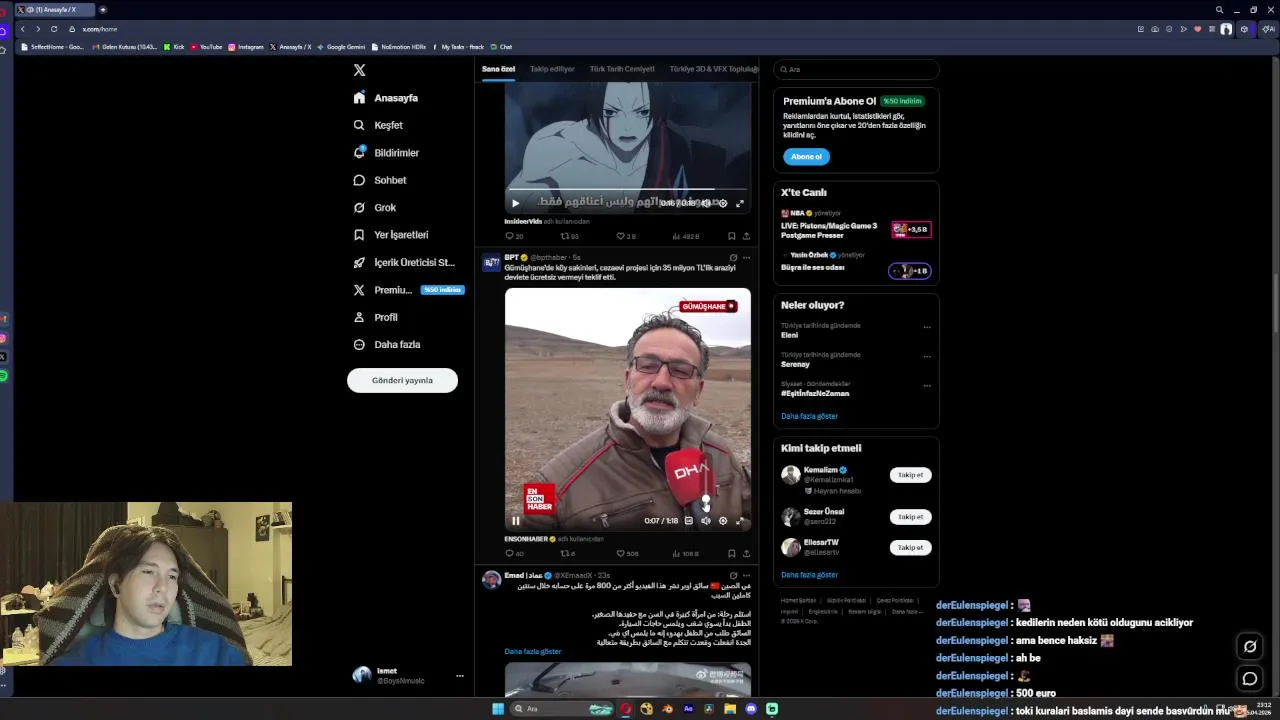The image size is (1280, 720).
Task: Mute the ENSONHABER video volume
Action: point(705,521)
